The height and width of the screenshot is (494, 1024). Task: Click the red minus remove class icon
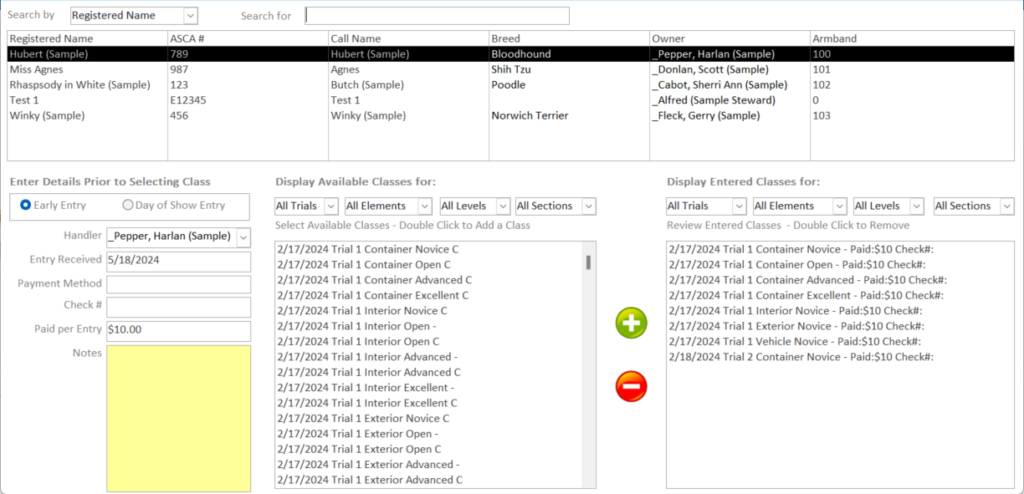point(632,386)
